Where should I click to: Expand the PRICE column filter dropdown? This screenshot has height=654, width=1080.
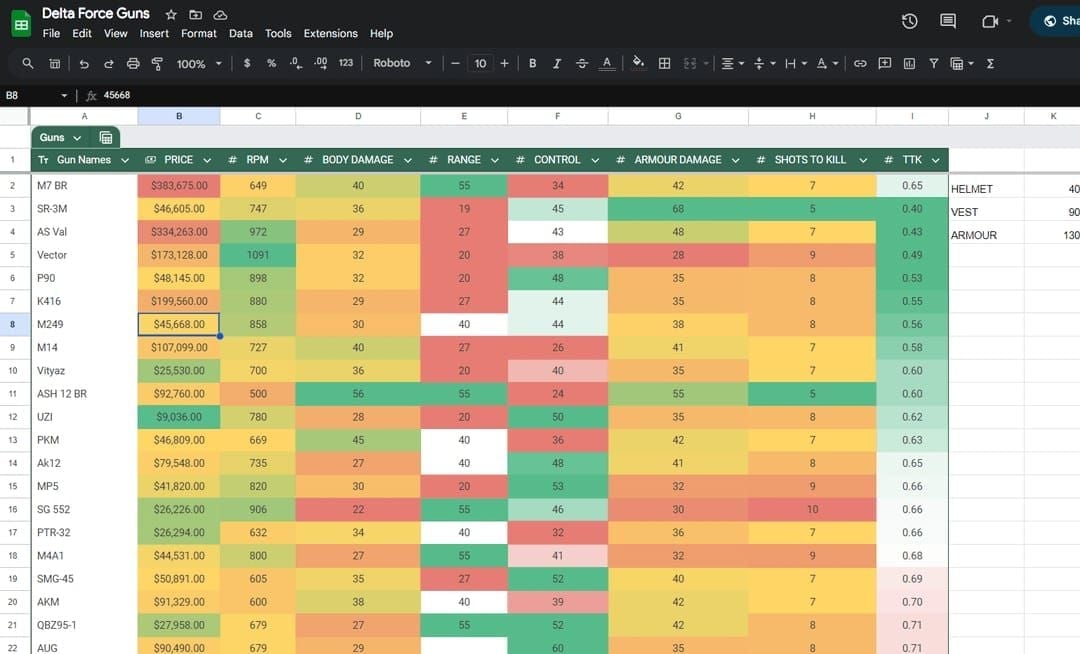(x=207, y=160)
